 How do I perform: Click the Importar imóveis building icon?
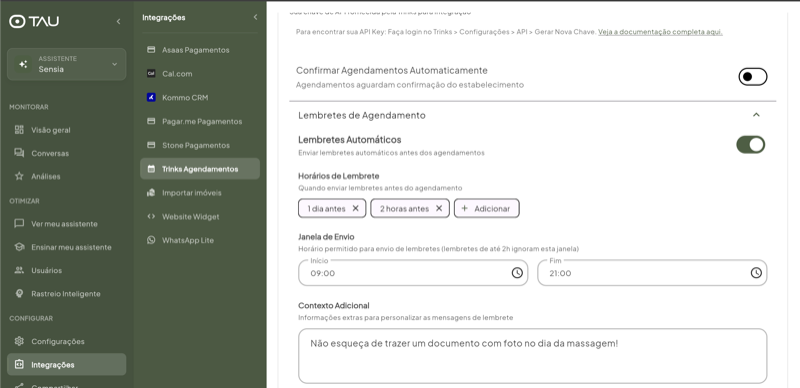point(151,192)
